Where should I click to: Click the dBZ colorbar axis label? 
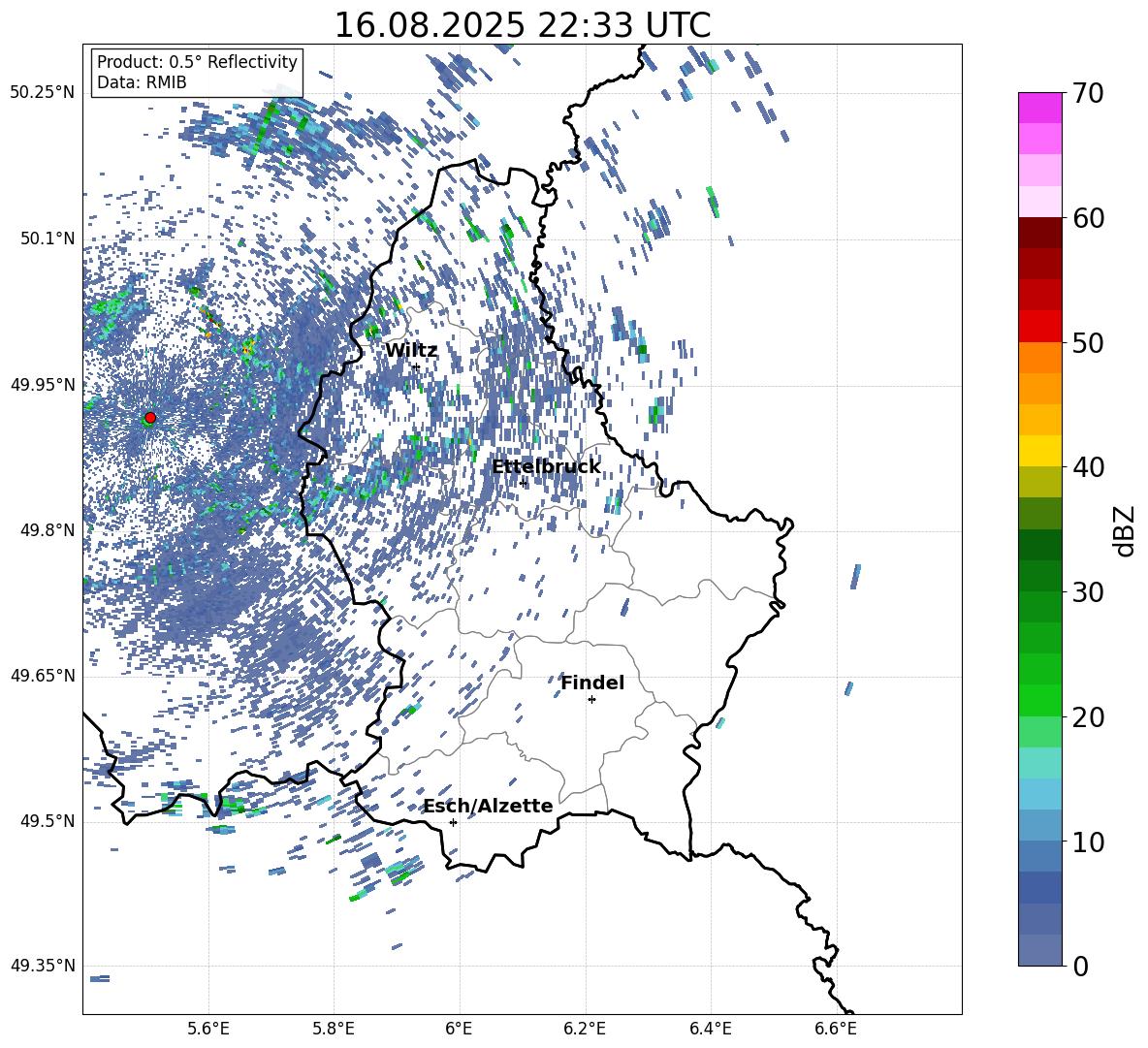tap(1126, 530)
